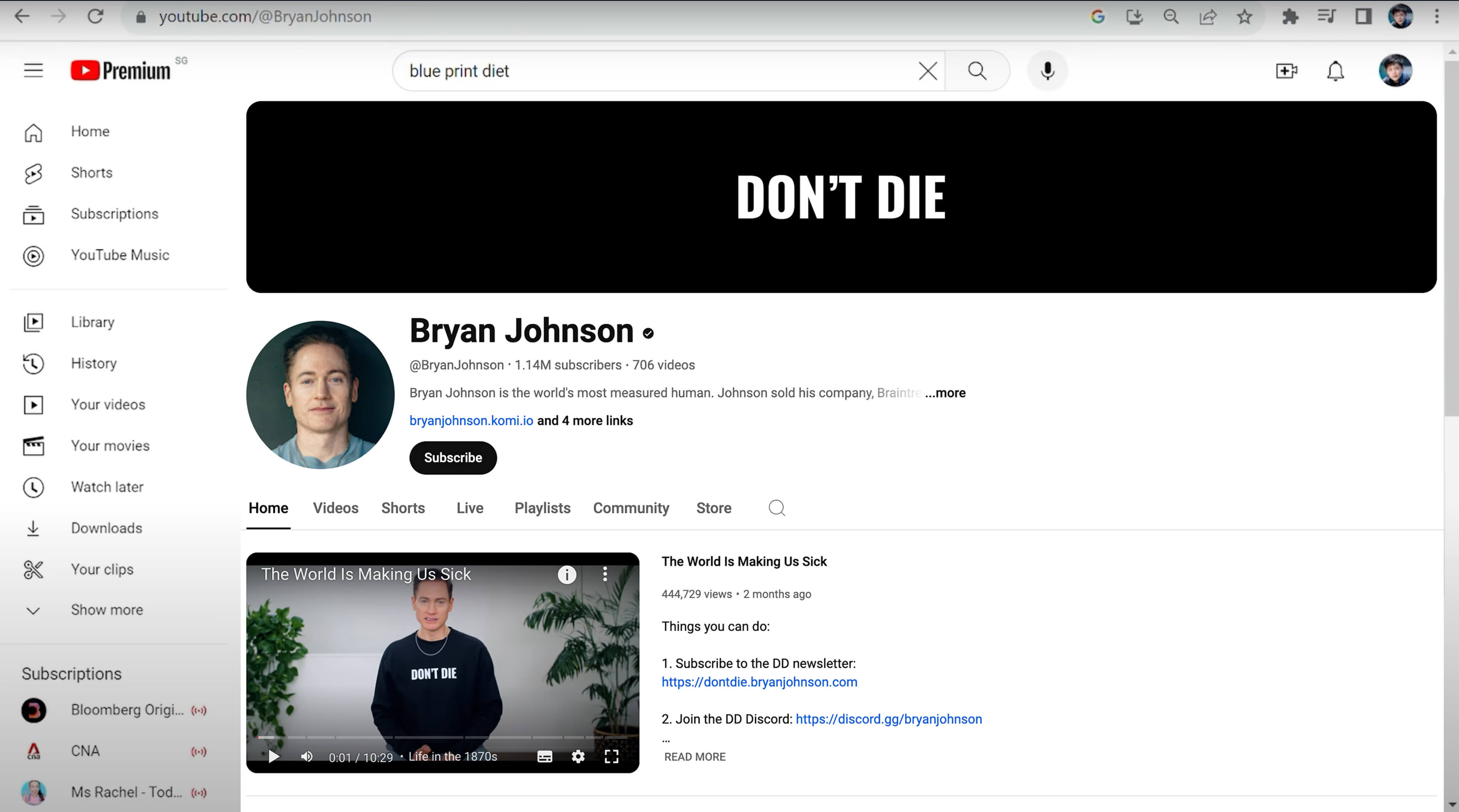Click the search magnifier button
The width and height of the screenshot is (1459, 812).
(x=977, y=71)
